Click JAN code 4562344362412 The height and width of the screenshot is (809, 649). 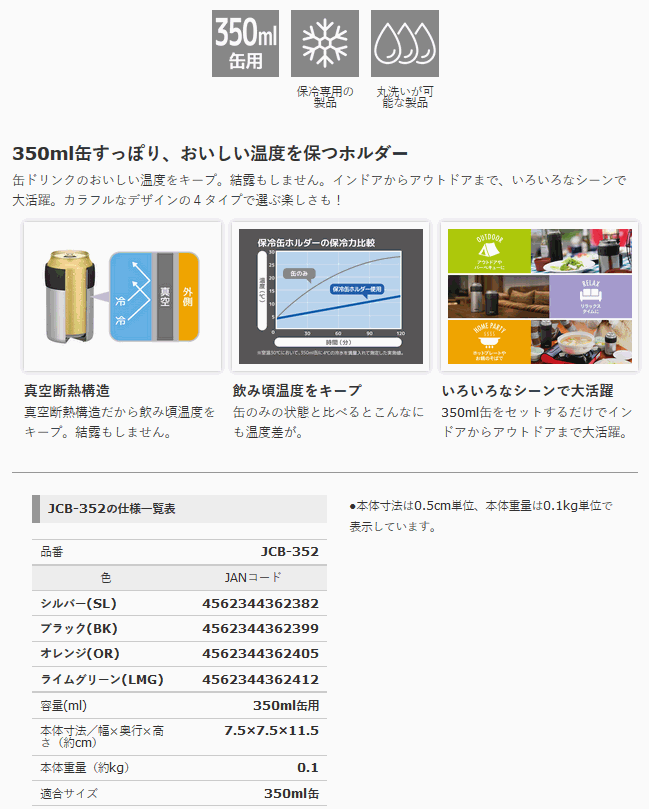tap(260, 680)
